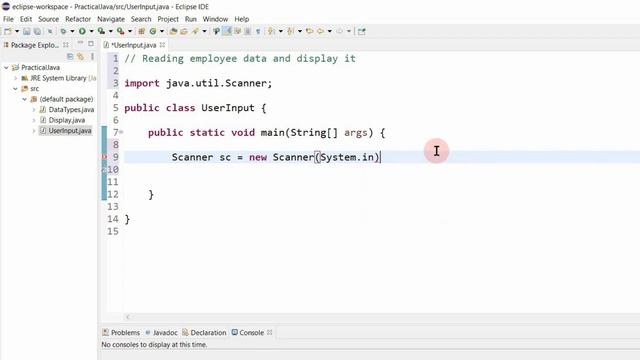
Task: Switch to the Declaration tab
Action: click(x=204, y=333)
